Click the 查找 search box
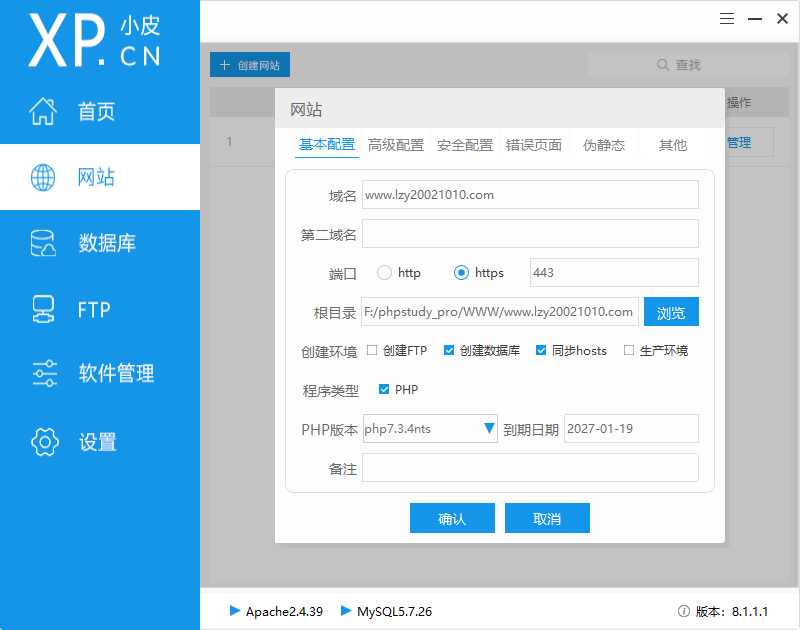This screenshot has width=800, height=630. point(688,65)
